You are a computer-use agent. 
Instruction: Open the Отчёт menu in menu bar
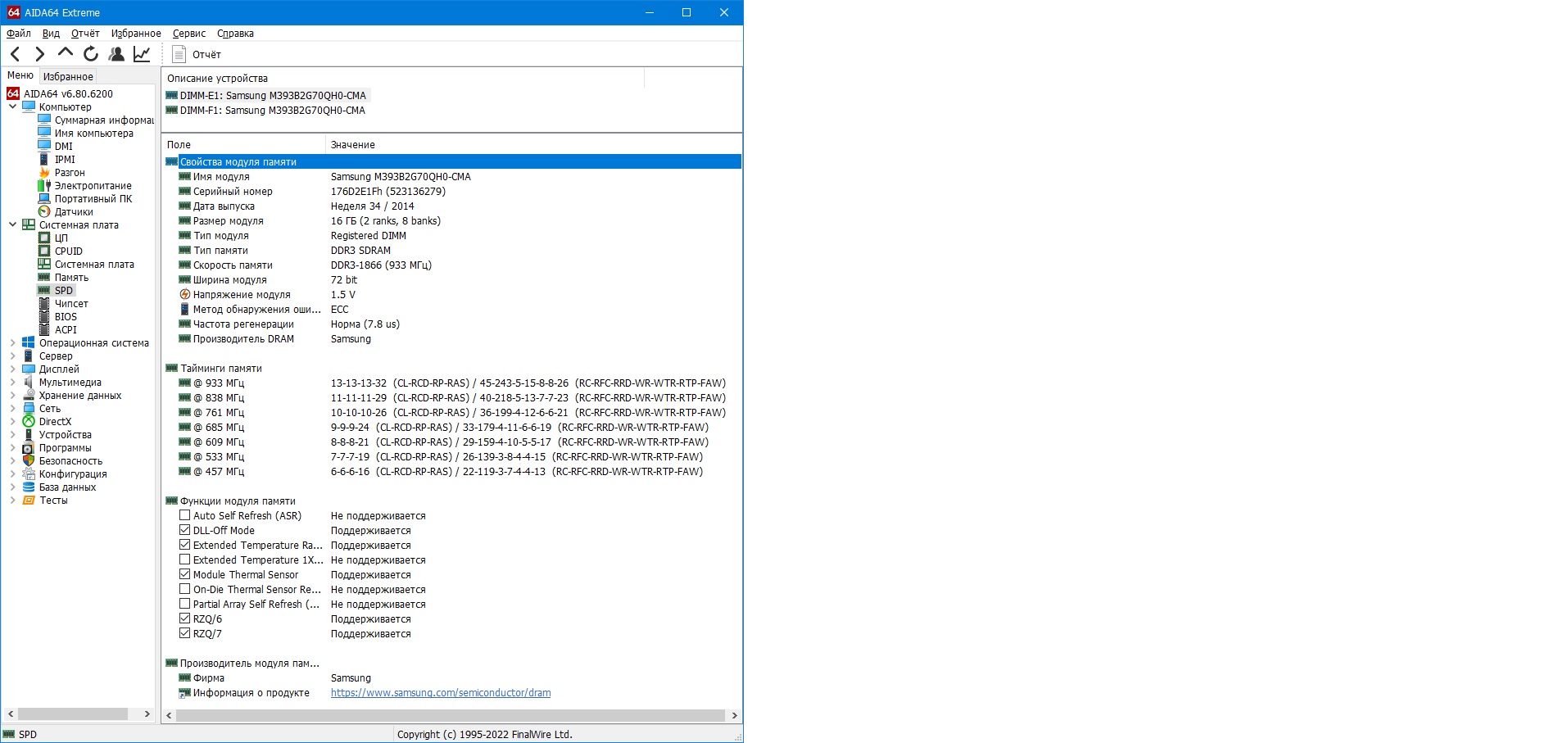point(85,34)
